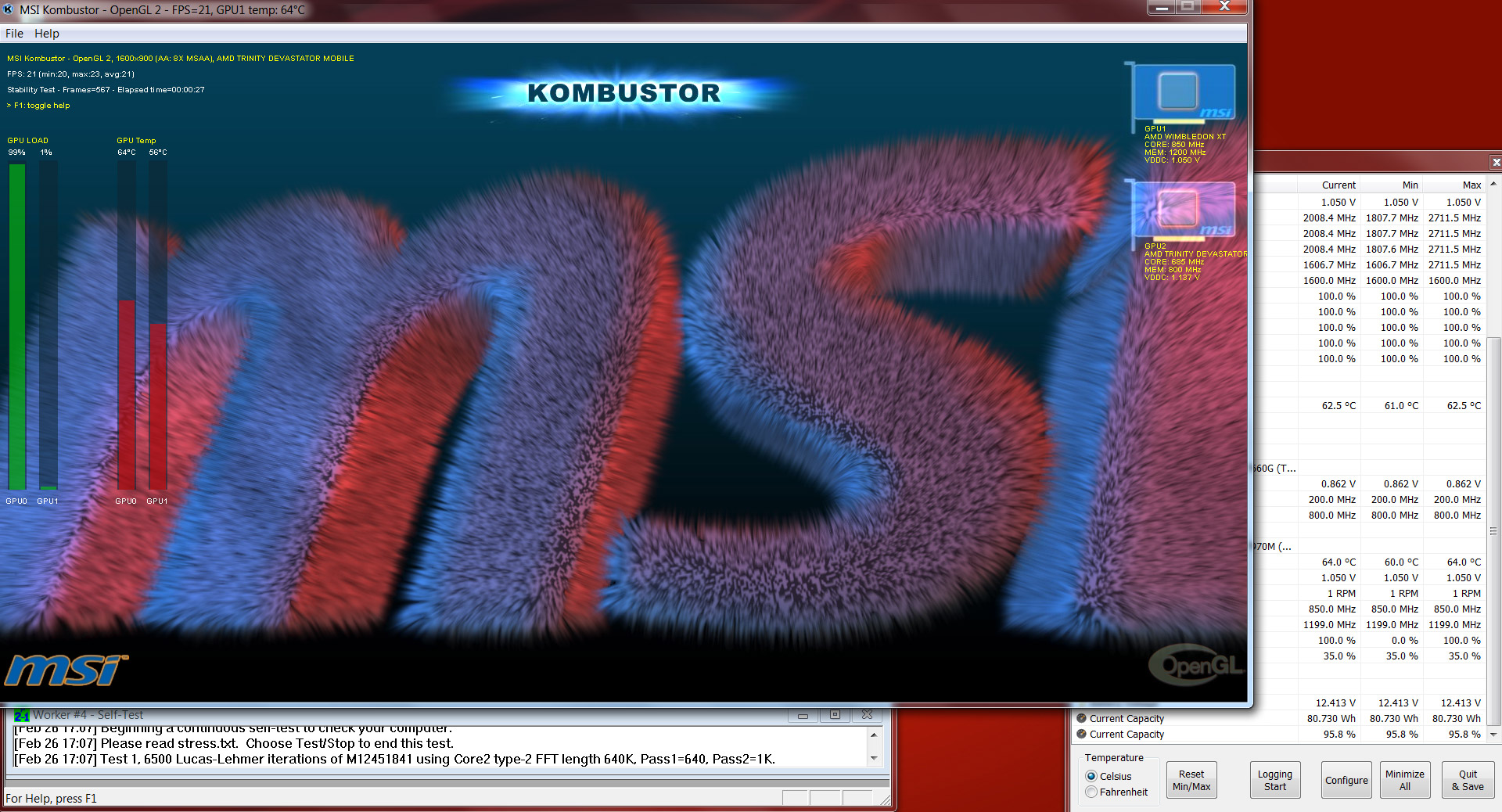Click the Min value 60.0 °C in sensor list
Screen dimensions: 1502x812
click(1401, 562)
